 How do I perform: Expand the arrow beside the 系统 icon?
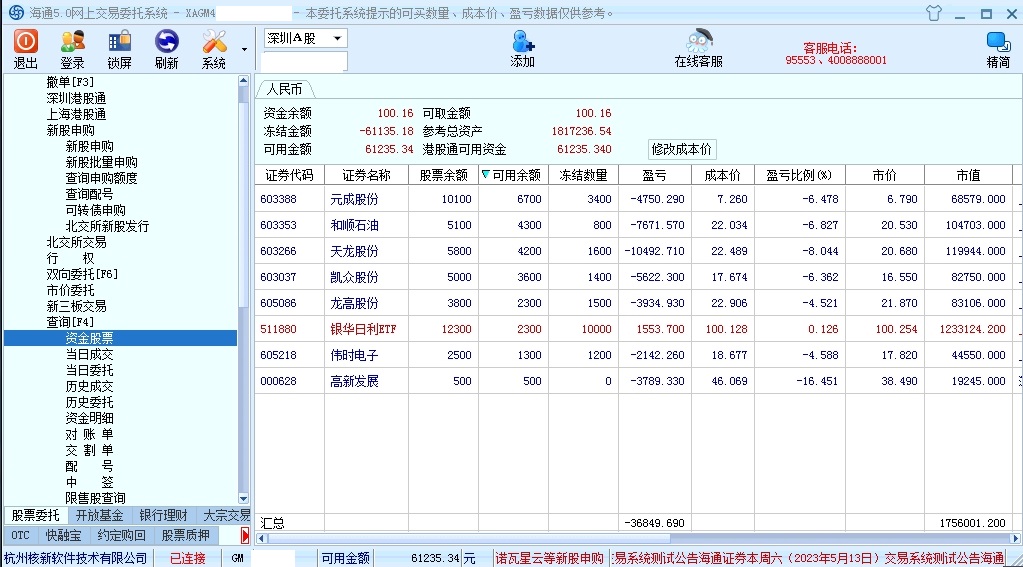click(245, 48)
